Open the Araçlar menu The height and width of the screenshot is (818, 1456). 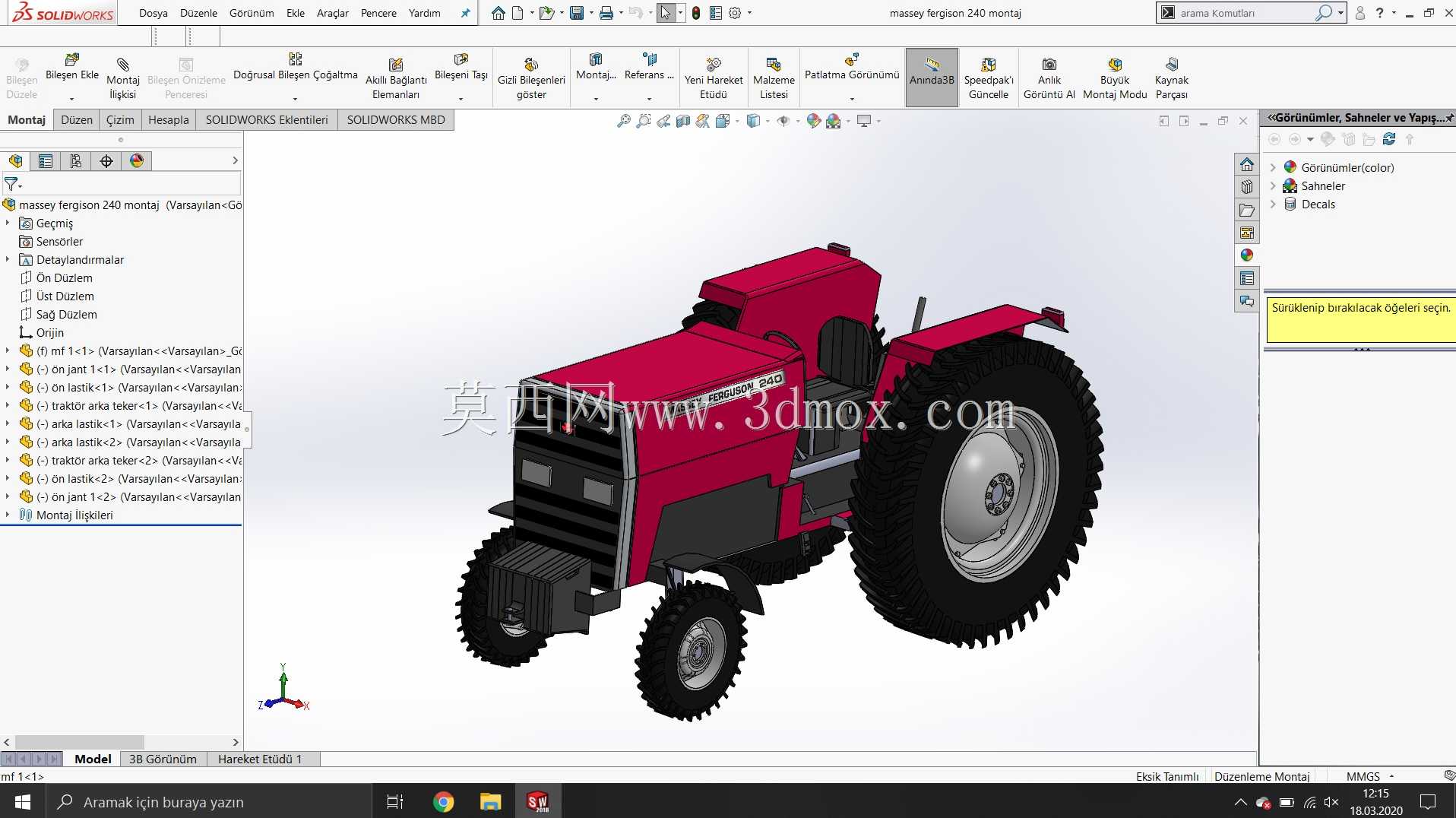(333, 13)
